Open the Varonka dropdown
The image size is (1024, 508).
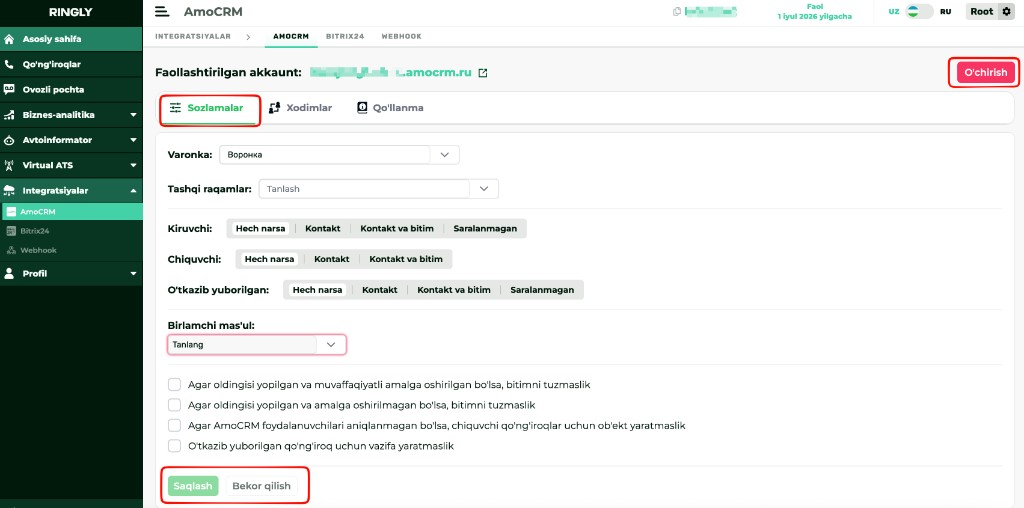(340, 155)
